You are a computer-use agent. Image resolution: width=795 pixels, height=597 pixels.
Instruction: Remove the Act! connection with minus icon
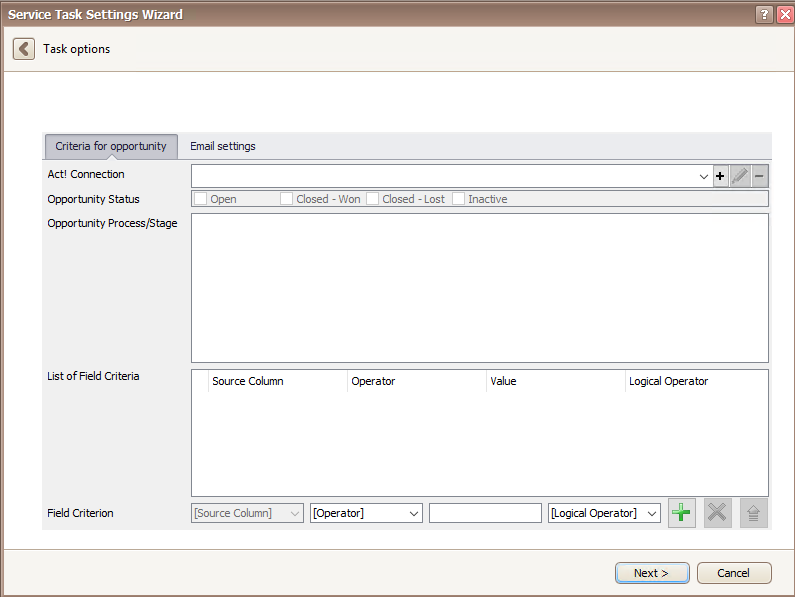760,176
